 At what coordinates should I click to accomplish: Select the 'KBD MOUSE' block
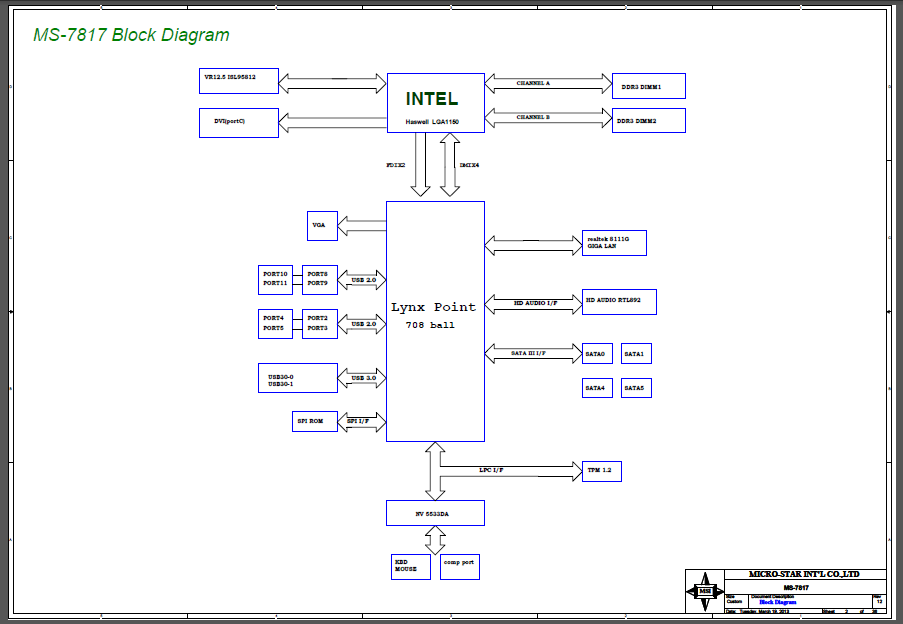[x=411, y=567]
